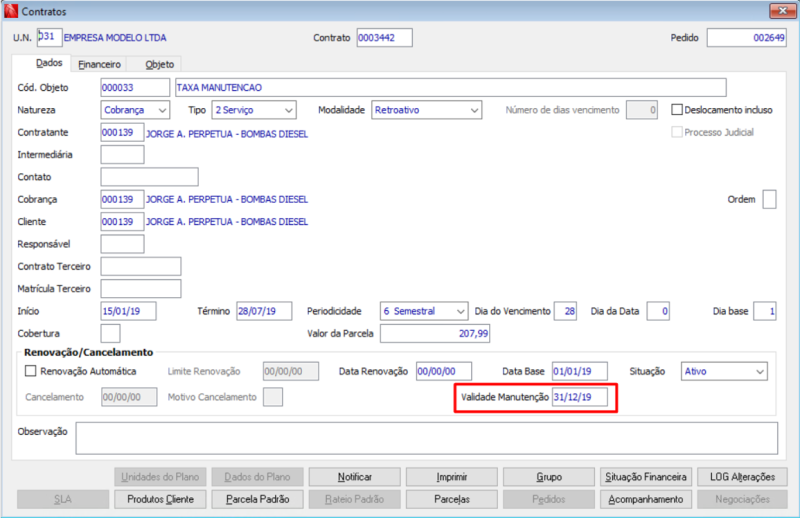Focus the Cobrança code field
This screenshot has height=518, width=800.
[122, 200]
